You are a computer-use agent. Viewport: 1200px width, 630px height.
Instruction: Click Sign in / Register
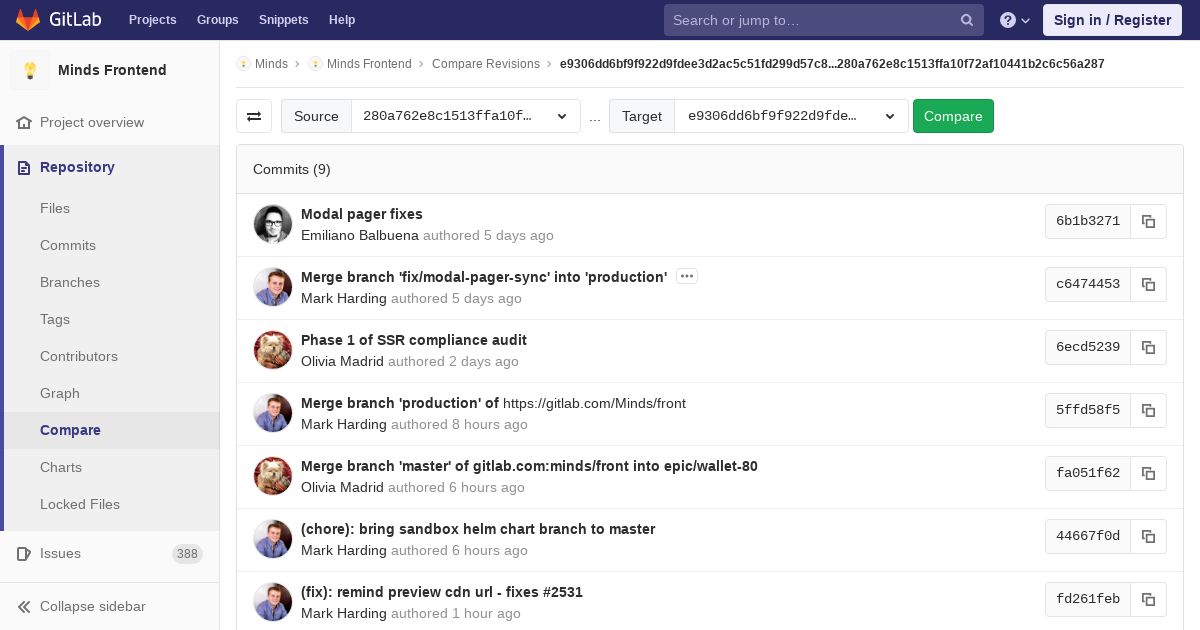1112,20
